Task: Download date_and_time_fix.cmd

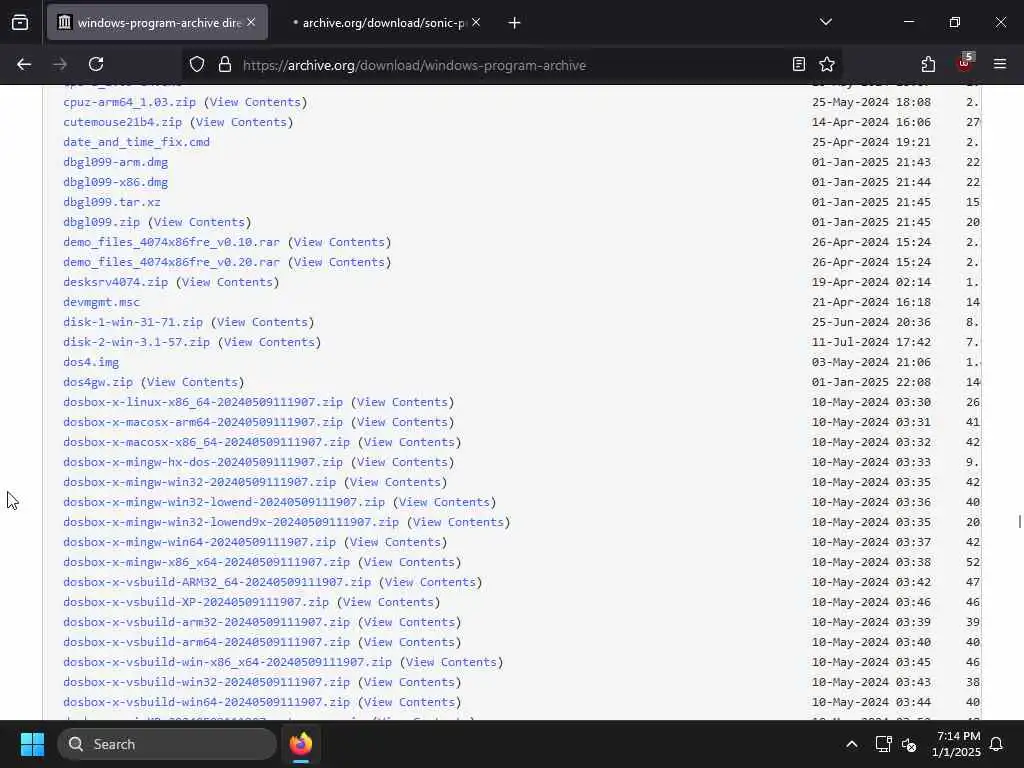Action: (136, 142)
